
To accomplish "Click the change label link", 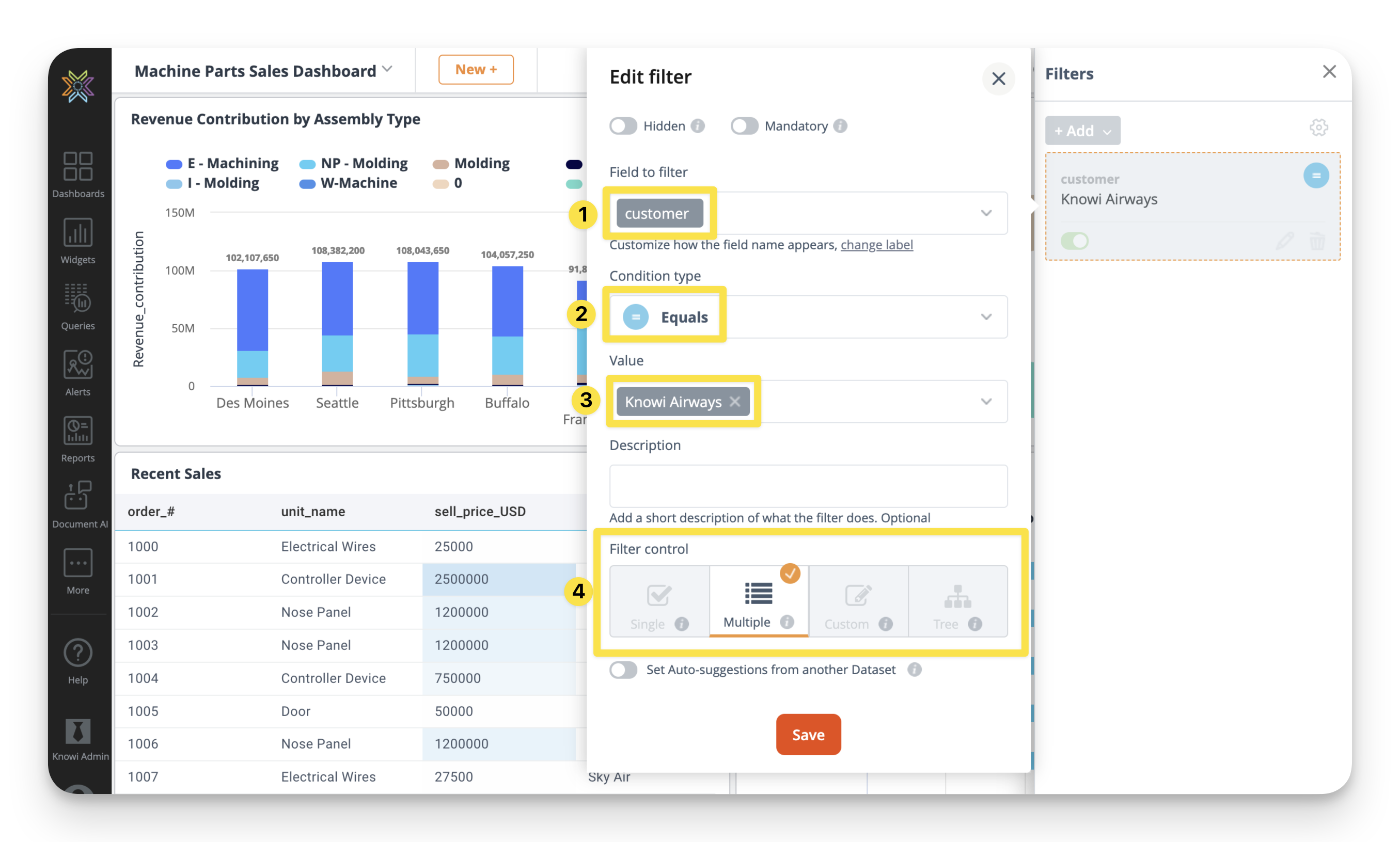I will click(x=876, y=245).
